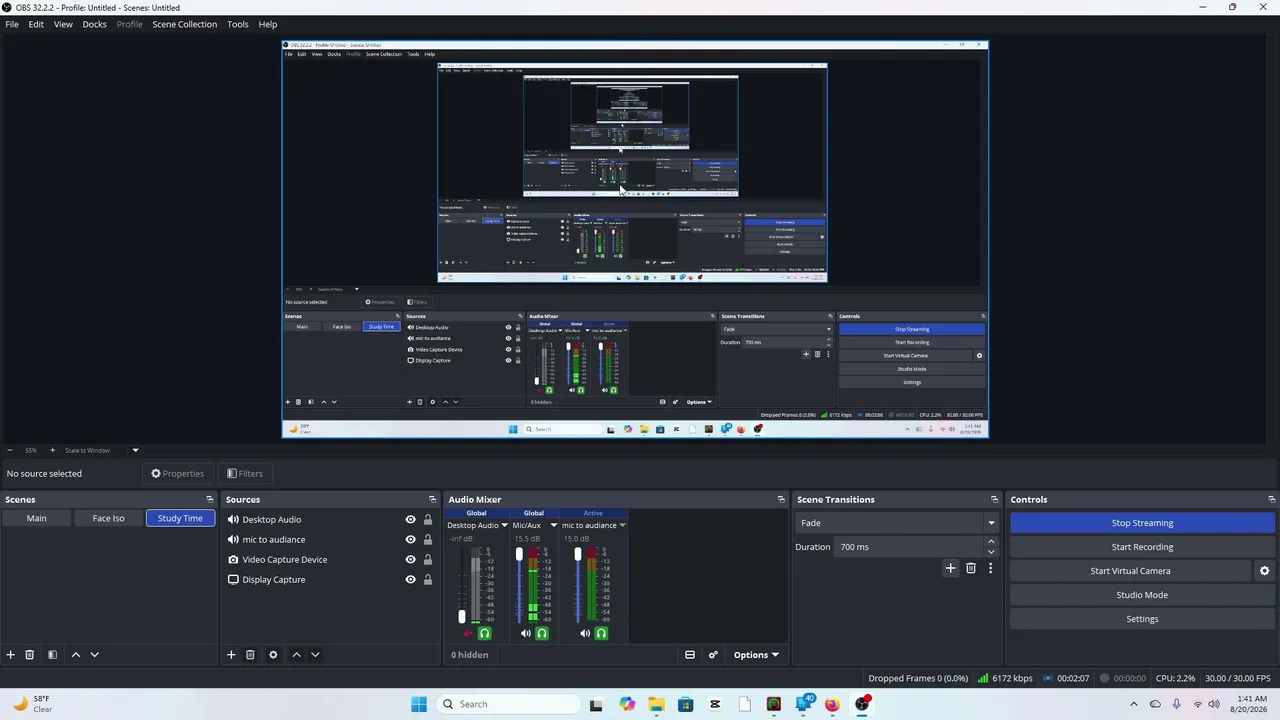Hide the Display Capture source
The height and width of the screenshot is (720, 1280).
click(x=410, y=580)
